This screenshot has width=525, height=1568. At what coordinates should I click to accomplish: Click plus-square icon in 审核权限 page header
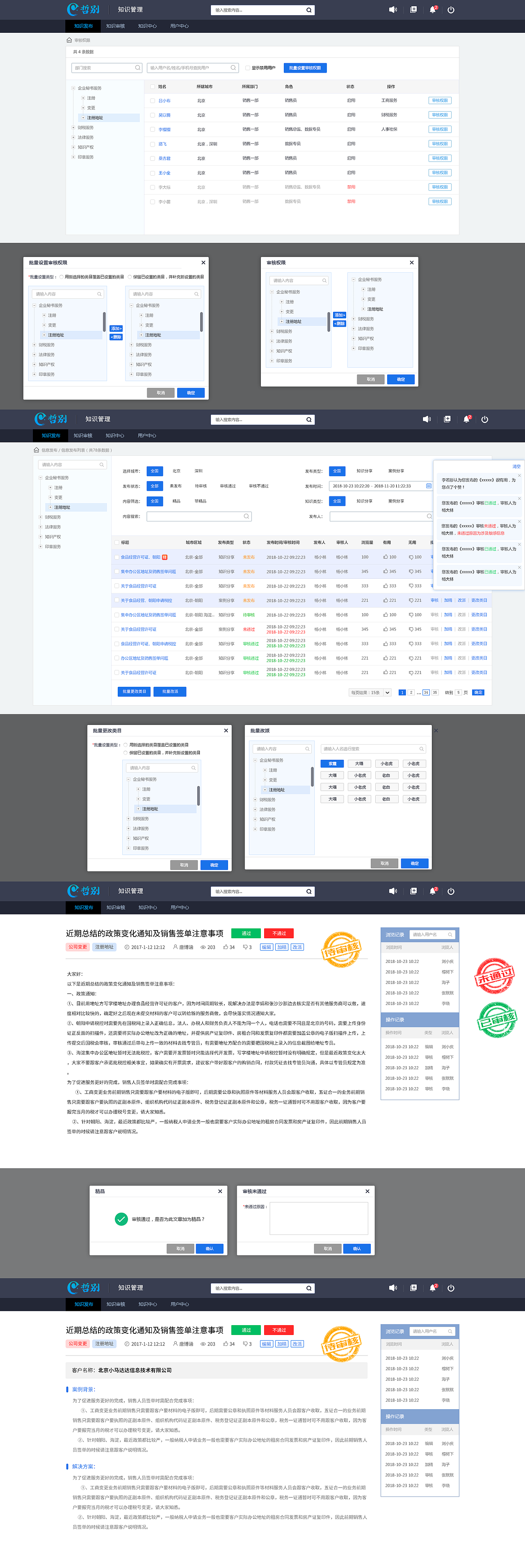click(414, 10)
